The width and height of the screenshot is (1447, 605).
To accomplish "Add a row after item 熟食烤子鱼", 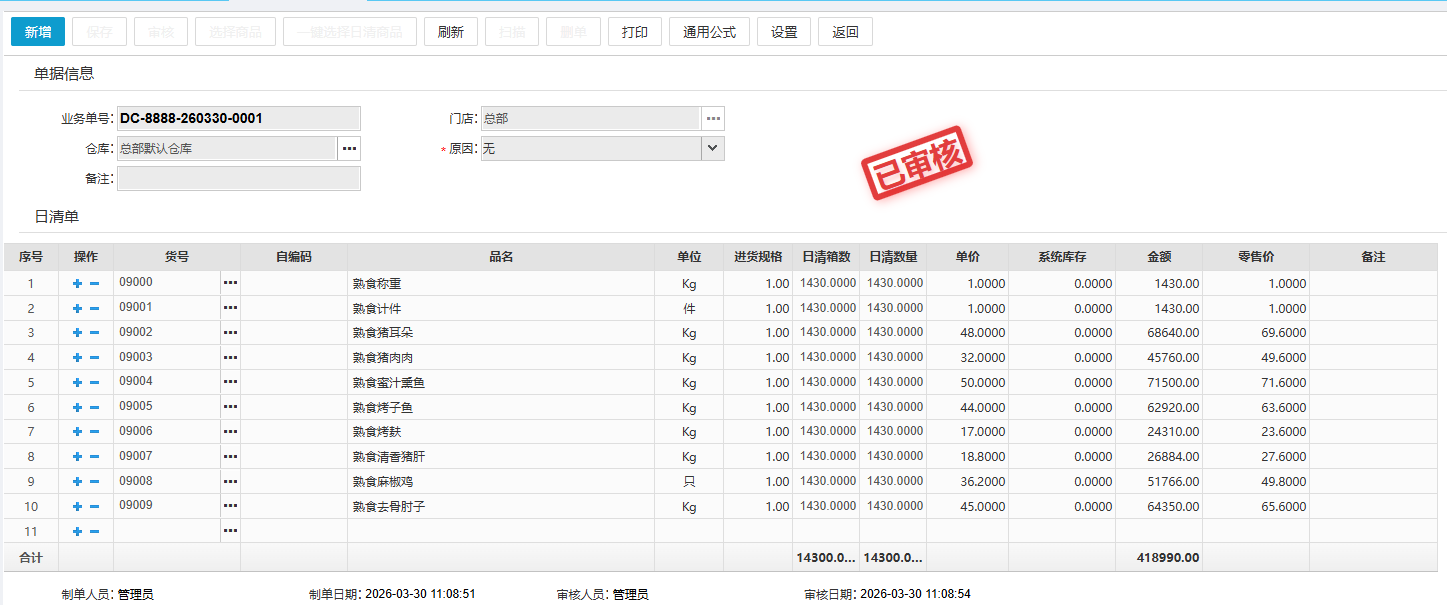I will point(77,408).
